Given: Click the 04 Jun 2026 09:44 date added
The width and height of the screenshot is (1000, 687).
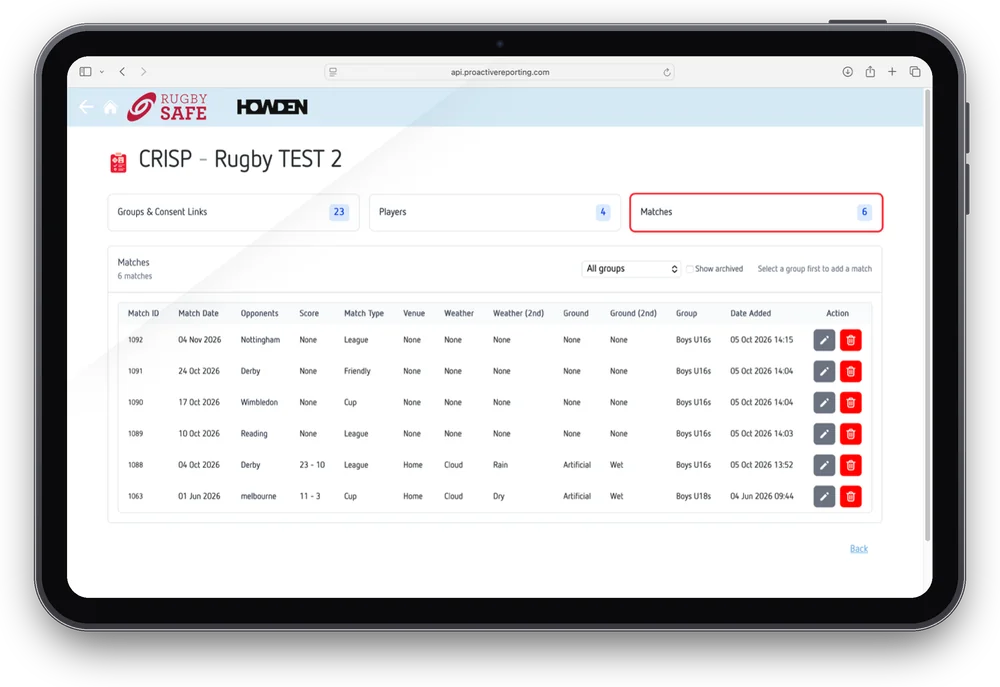Looking at the screenshot, I should pos(761,496).
